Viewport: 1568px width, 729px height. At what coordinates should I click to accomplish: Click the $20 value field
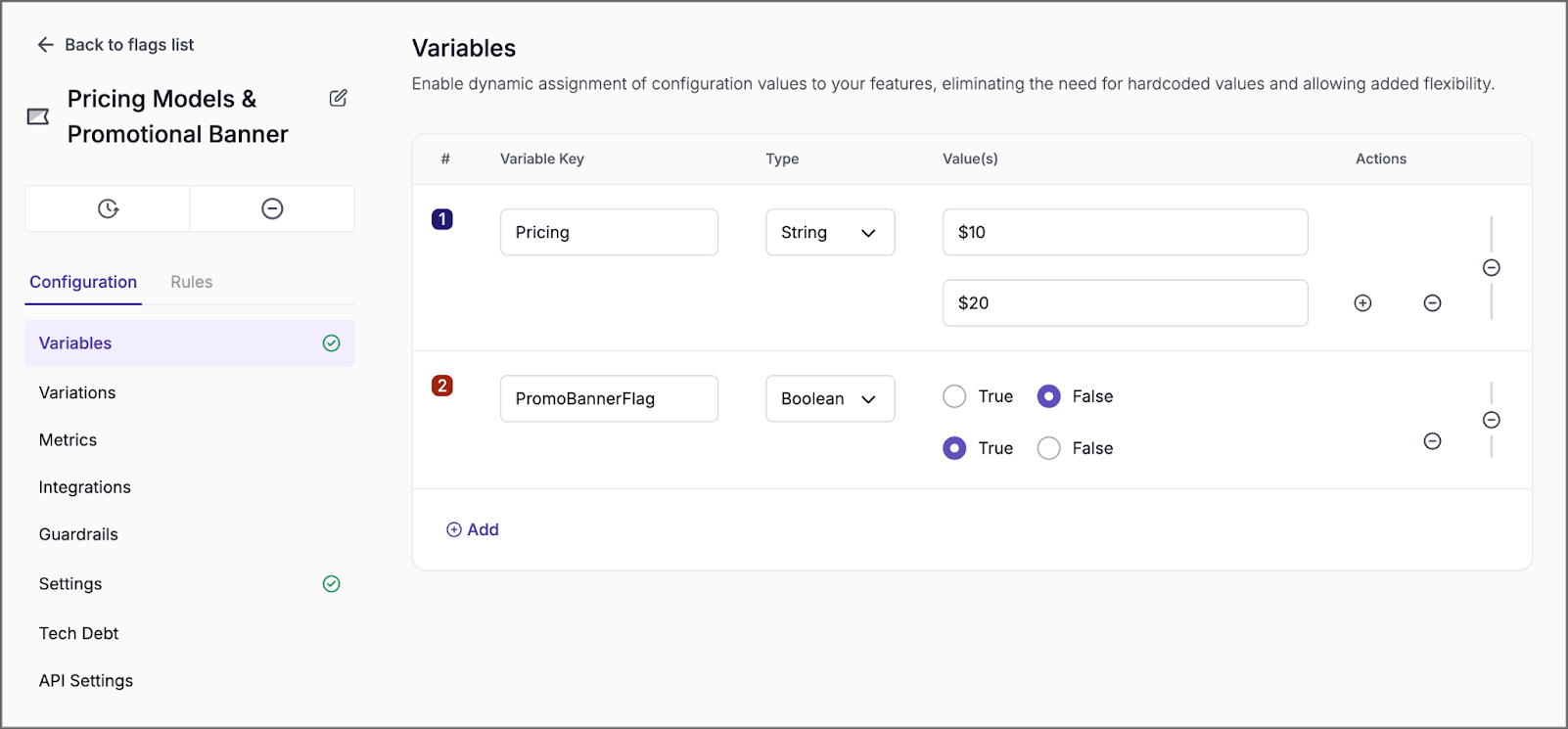click(1126, 303)
